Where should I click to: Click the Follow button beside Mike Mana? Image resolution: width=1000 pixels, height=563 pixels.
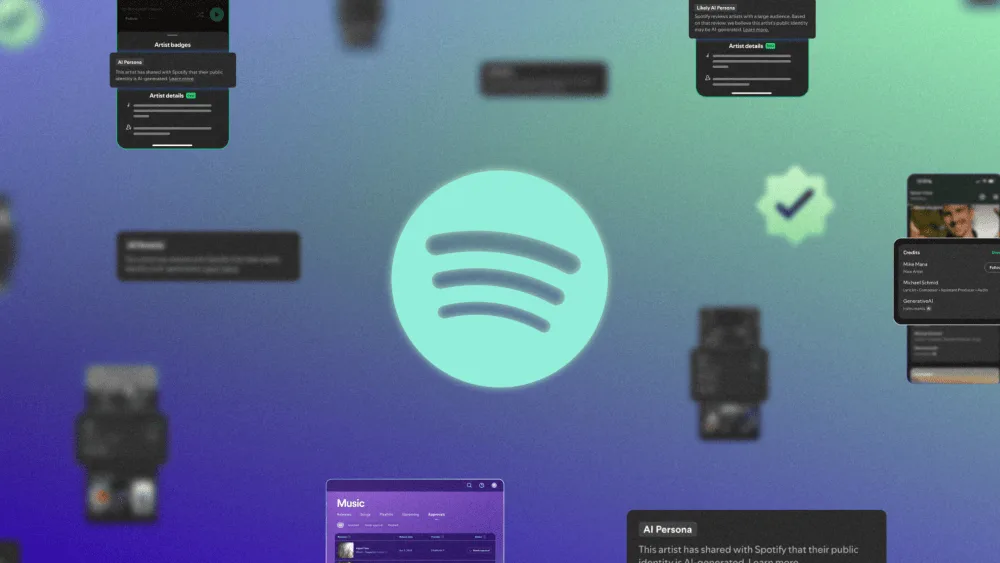click(992, 267)
